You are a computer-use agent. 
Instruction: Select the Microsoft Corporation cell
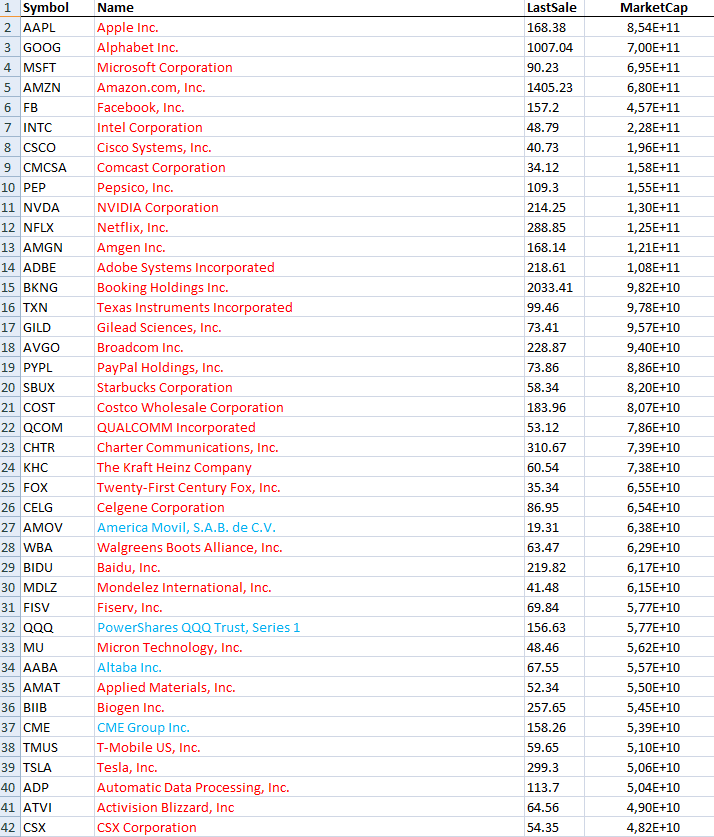coord(310,67)
